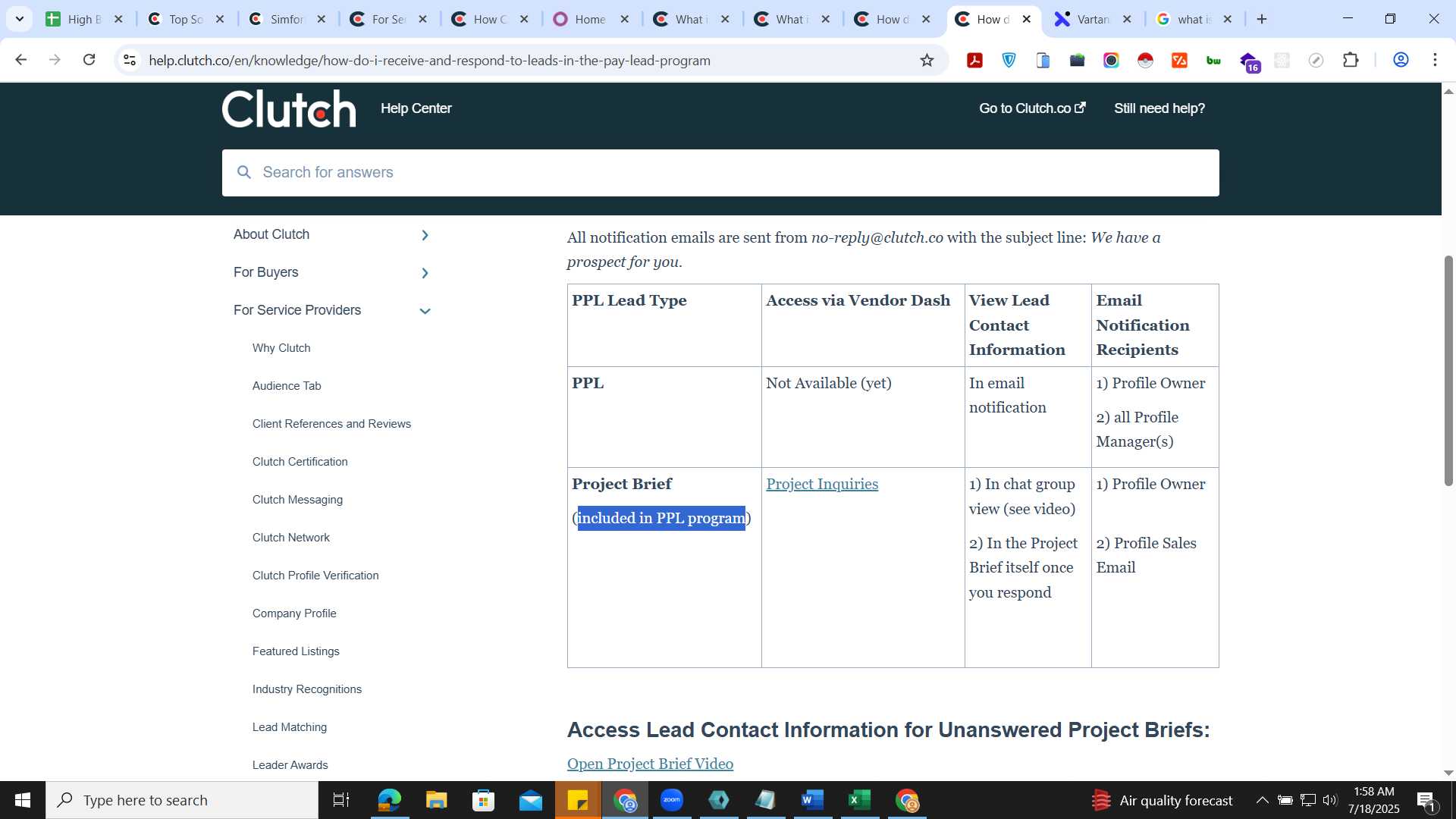Open Windows Start menu

(23, 800)
